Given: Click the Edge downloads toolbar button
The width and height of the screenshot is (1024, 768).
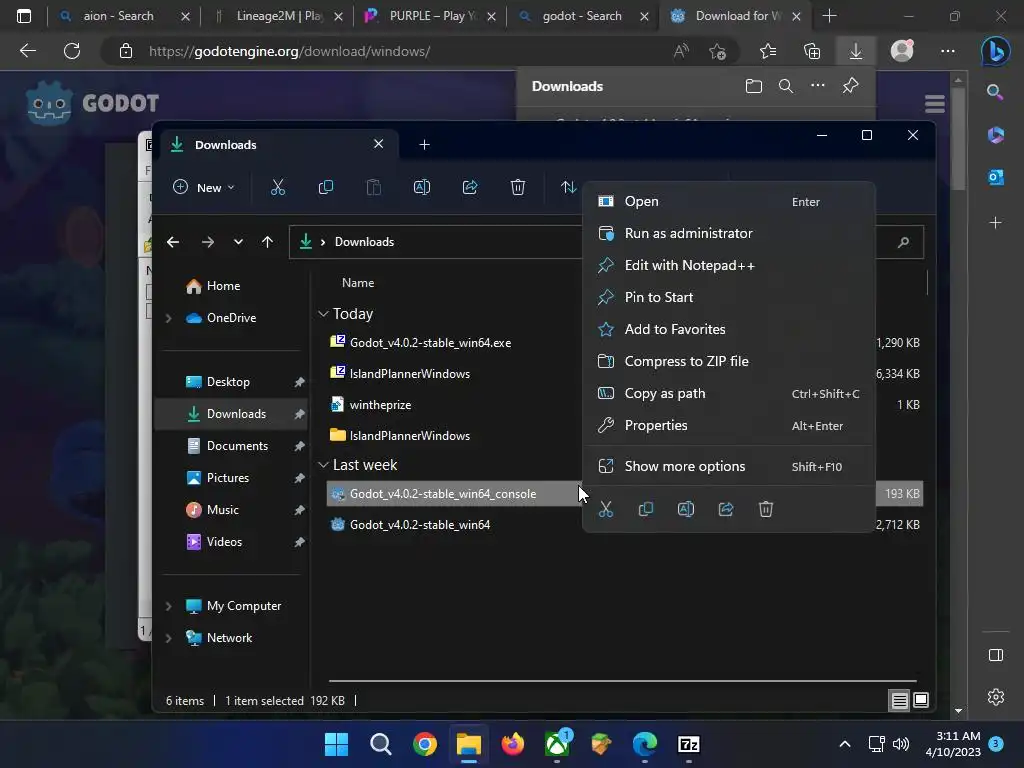Looking at the screenshot, I should [856, 51].
